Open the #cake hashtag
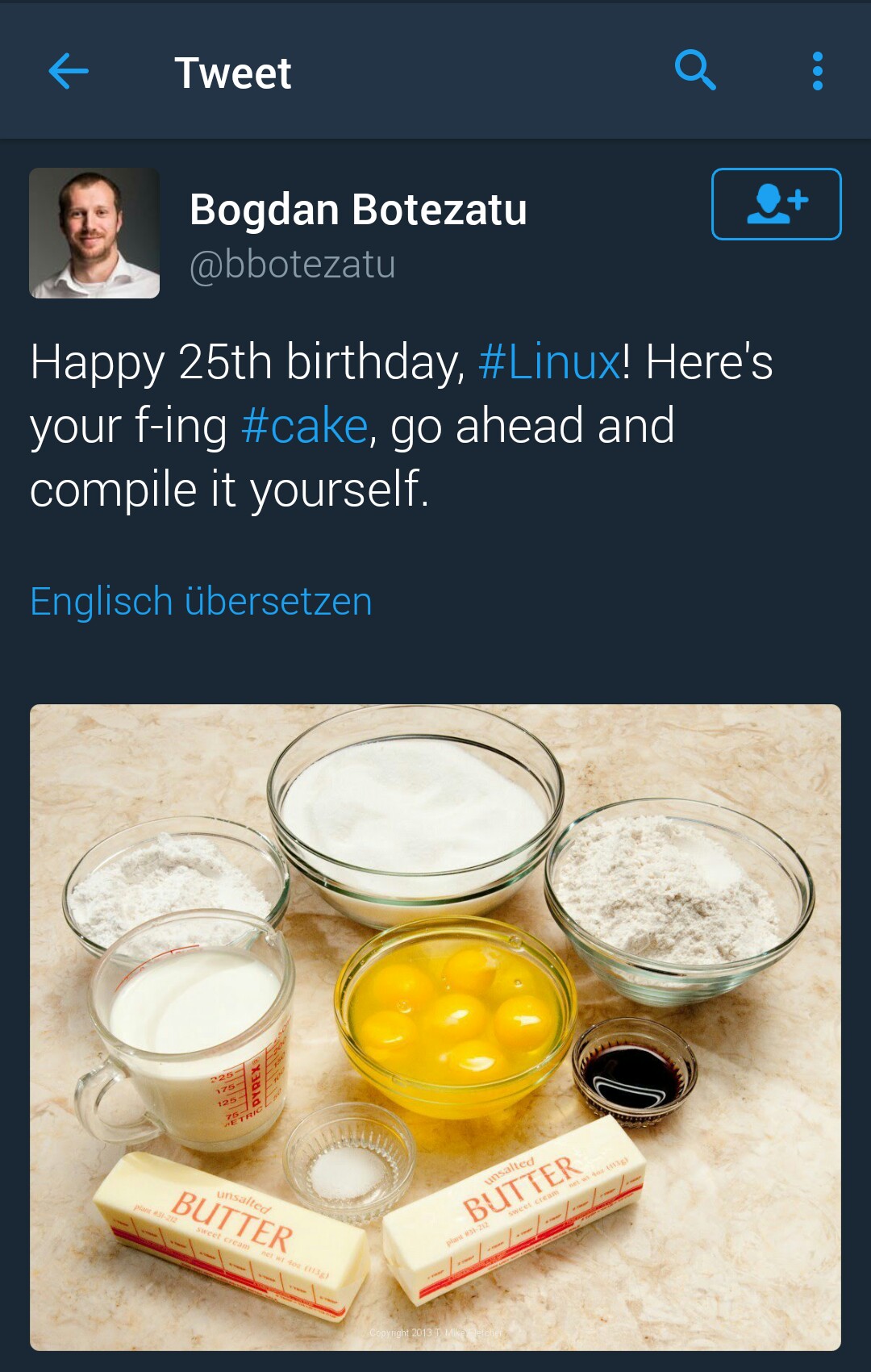Screen dimensions: 871x1372 point(305,426)
